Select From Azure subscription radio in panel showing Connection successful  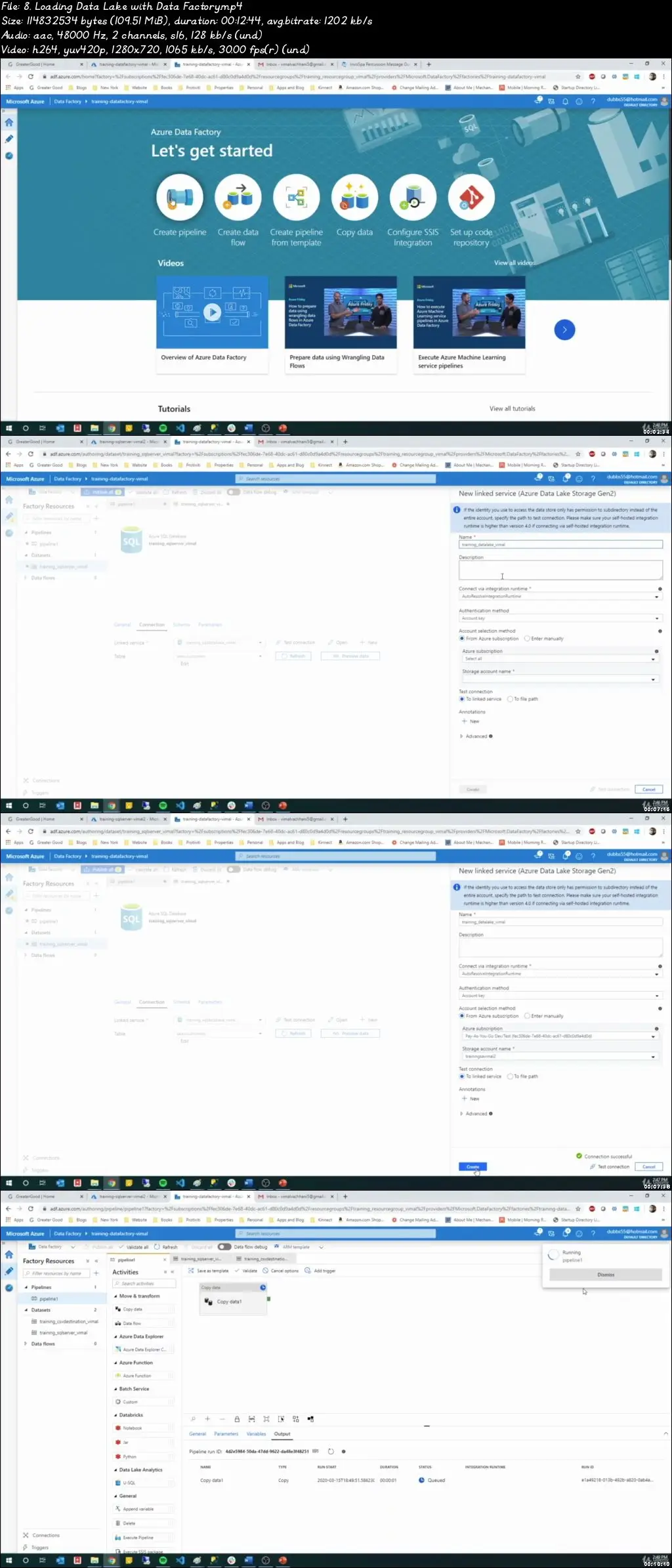[462, 1015]
